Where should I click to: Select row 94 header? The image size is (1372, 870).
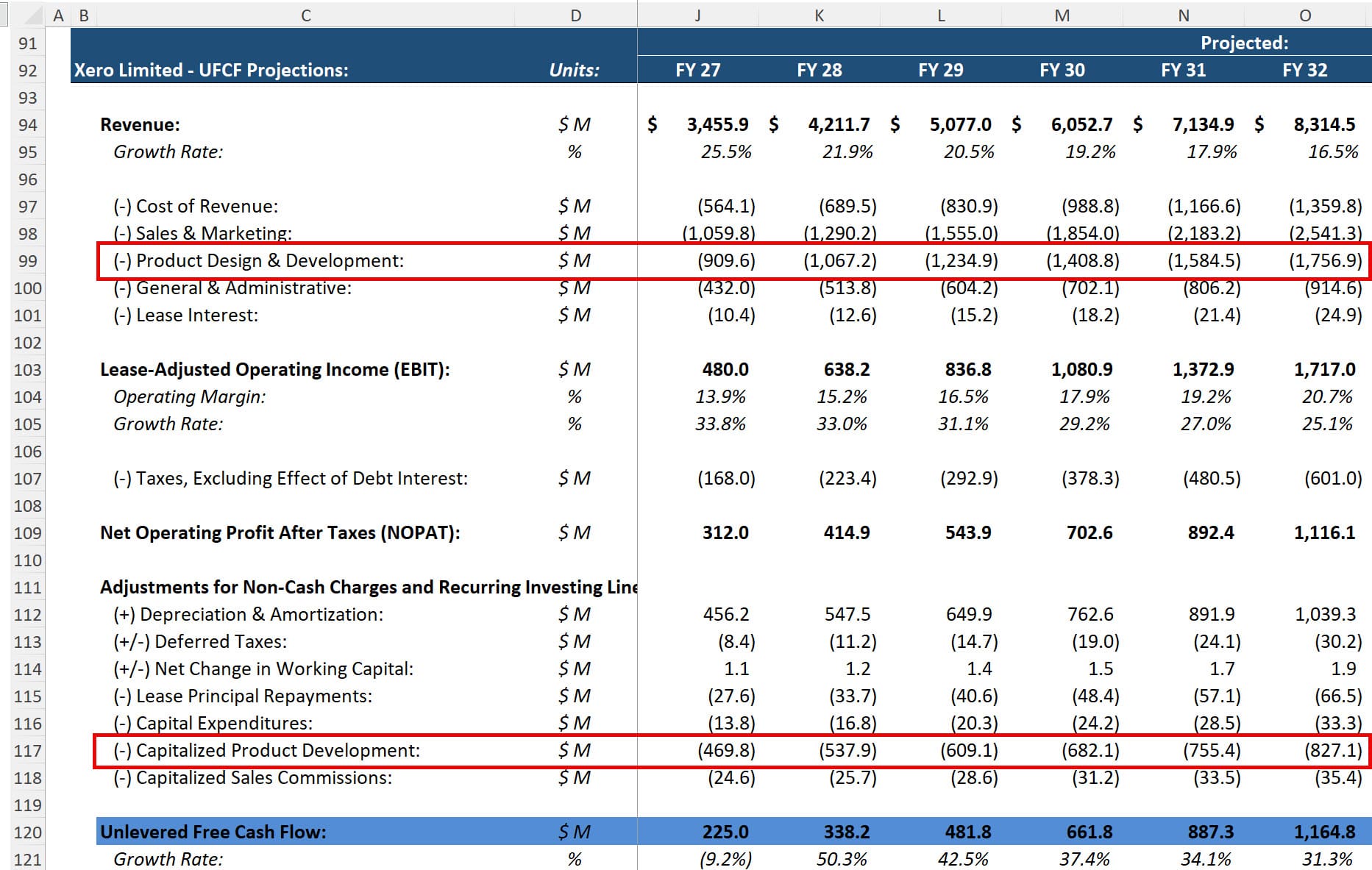tap(27, 125)
